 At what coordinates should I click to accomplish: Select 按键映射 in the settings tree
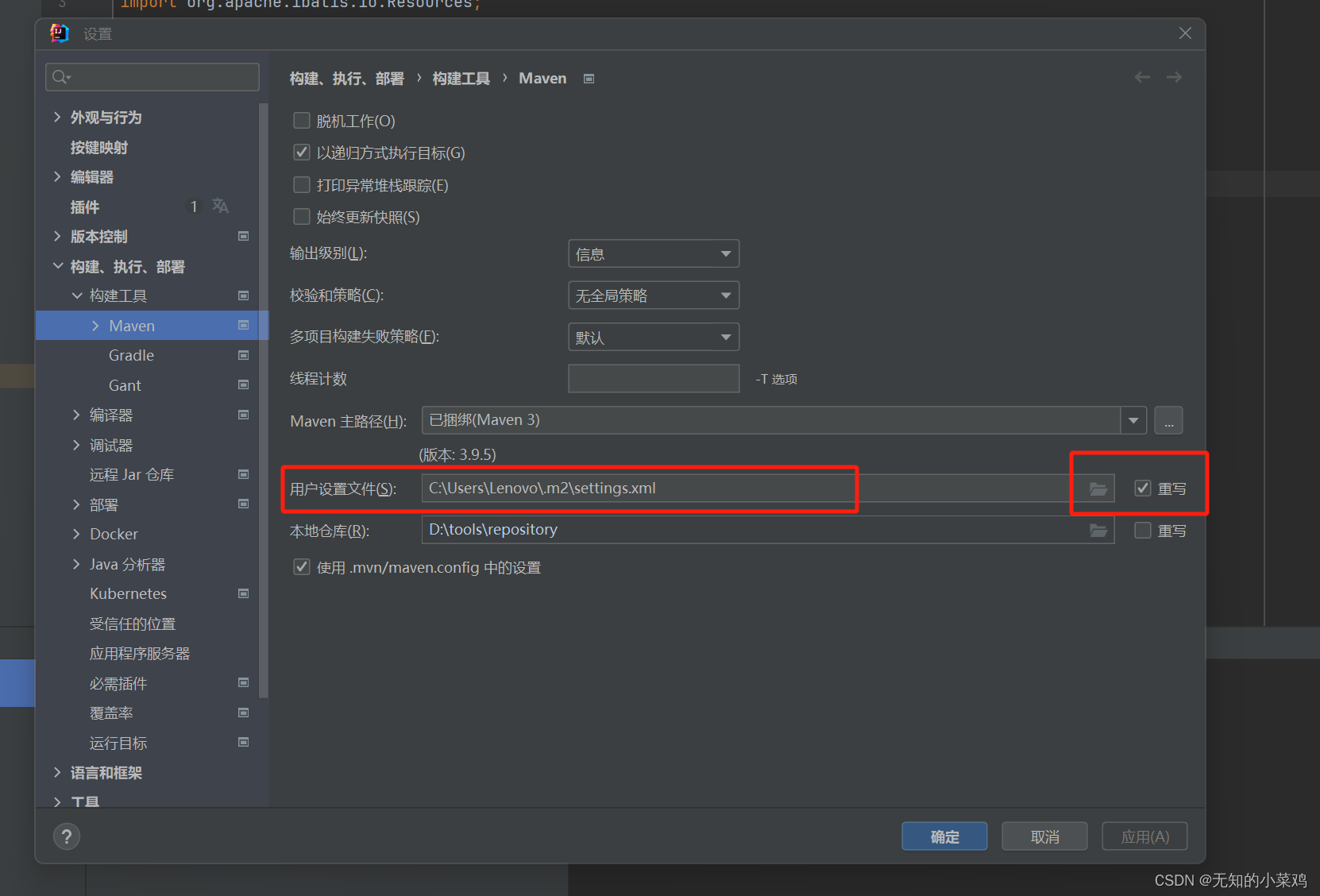pos(99,148)
